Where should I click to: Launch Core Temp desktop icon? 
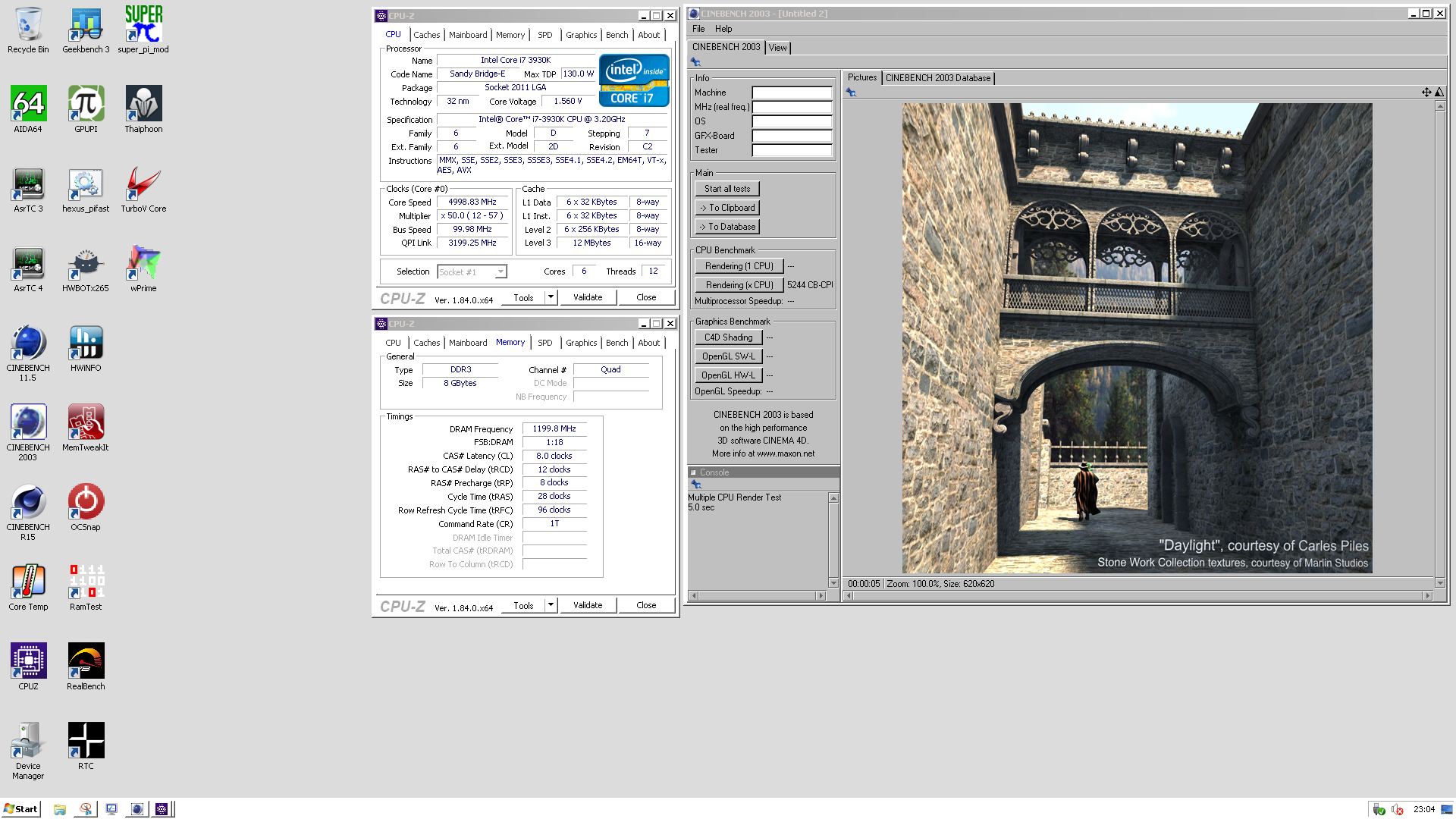[28, 588]
